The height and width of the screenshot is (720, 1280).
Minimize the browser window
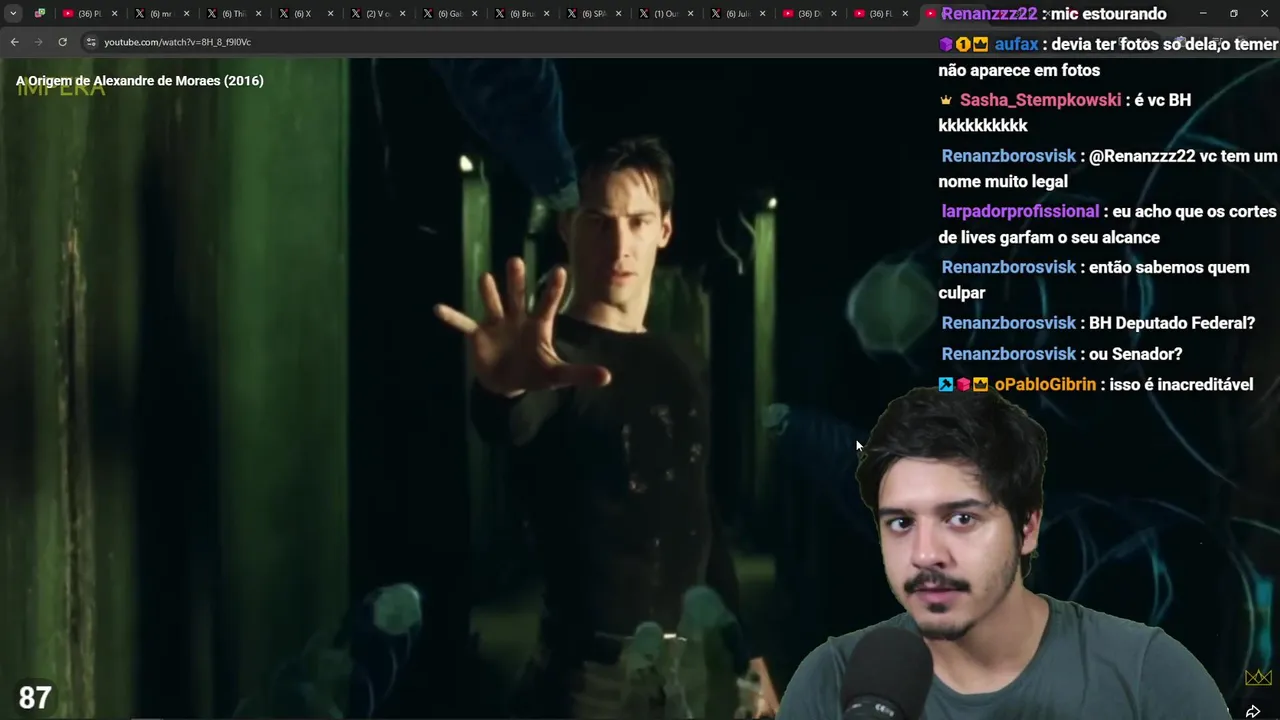(1203, 13)
